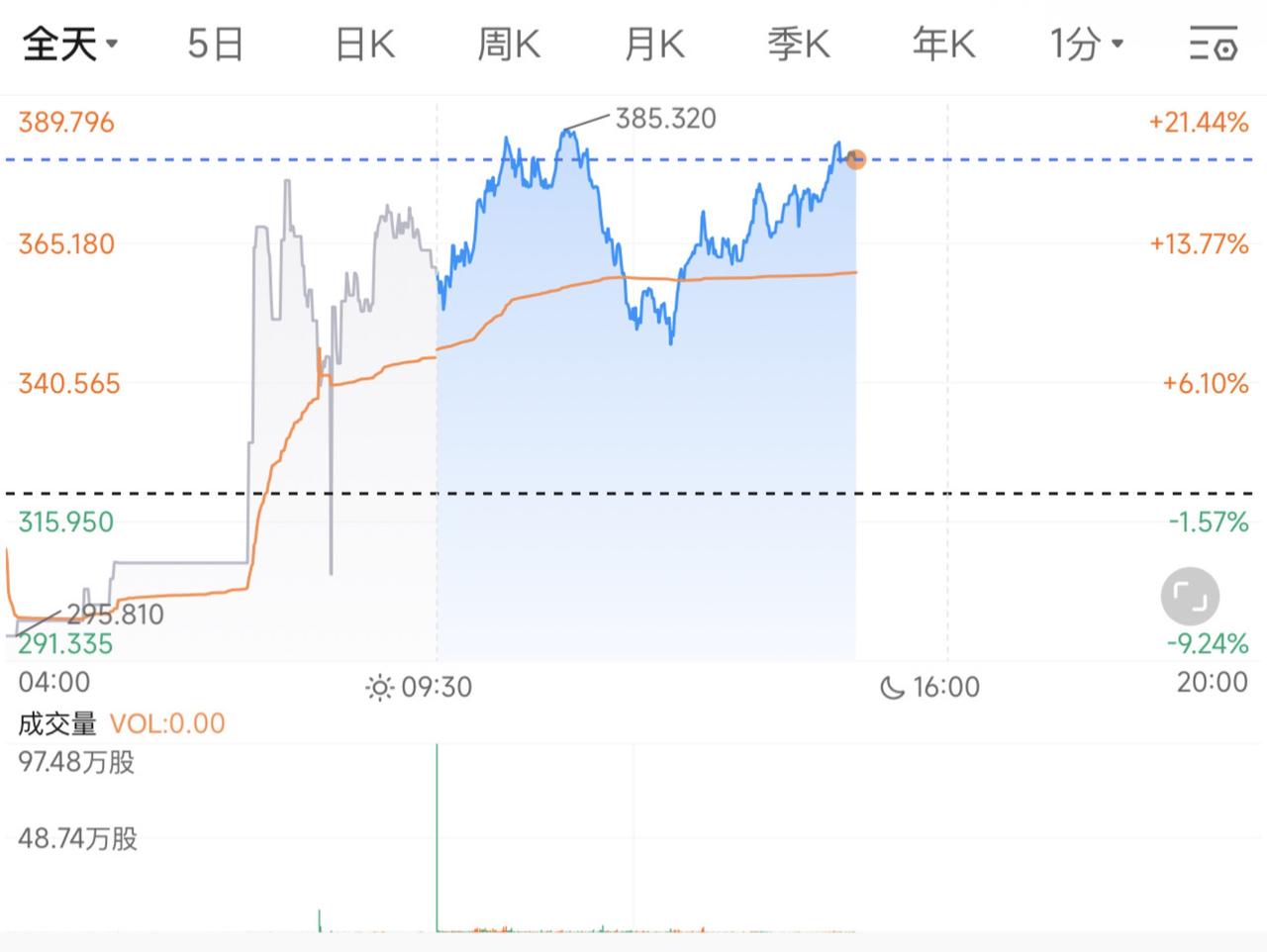Click the 385.320 peak price annotation

click(666, 118)
